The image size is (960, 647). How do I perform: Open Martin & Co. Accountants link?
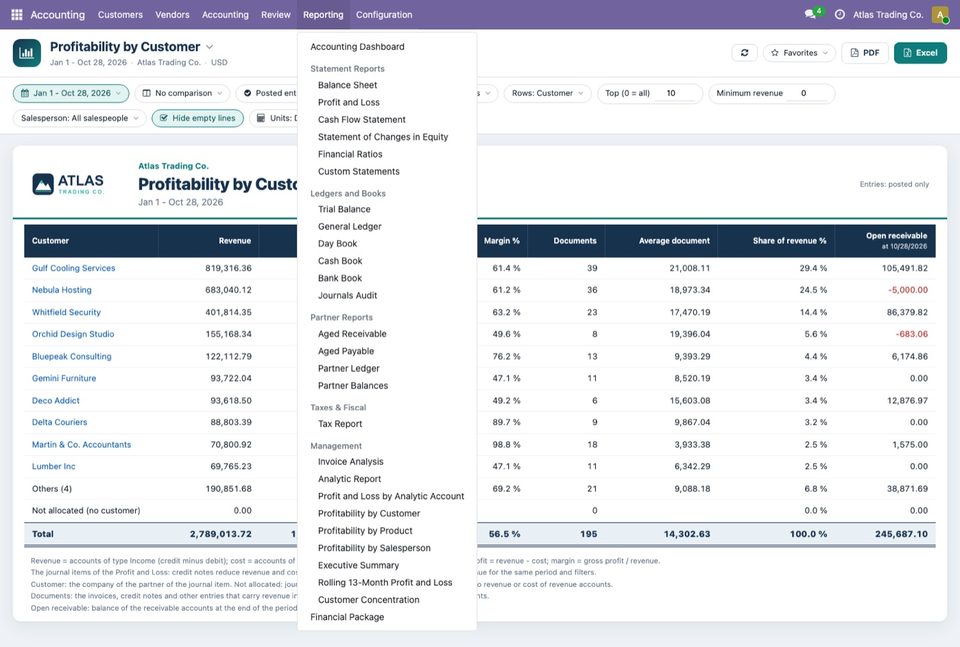pos(81,444)
